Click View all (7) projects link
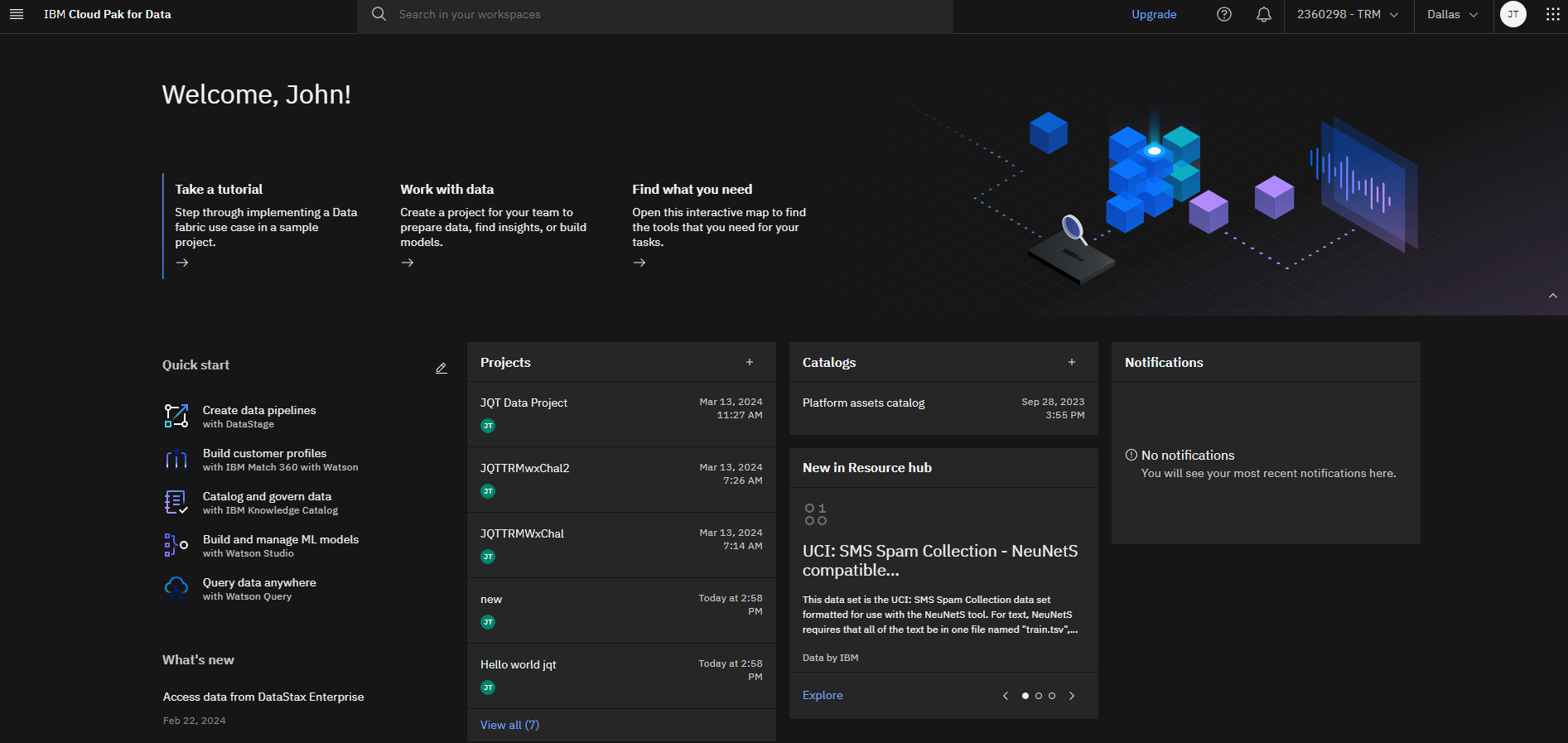The height and width of the screenshot is (743, 1568). pos(509,725)
